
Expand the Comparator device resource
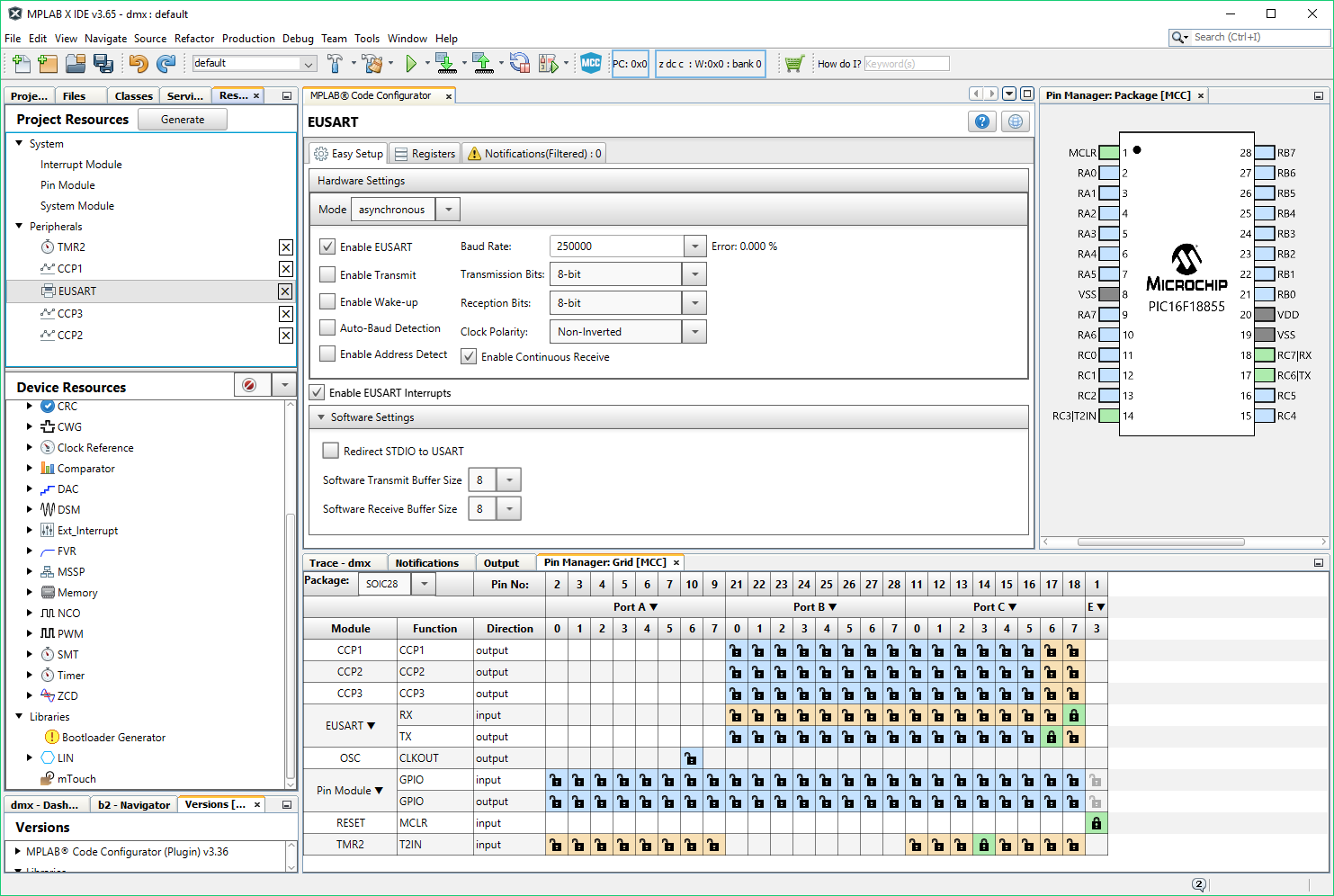click(30, 468)
